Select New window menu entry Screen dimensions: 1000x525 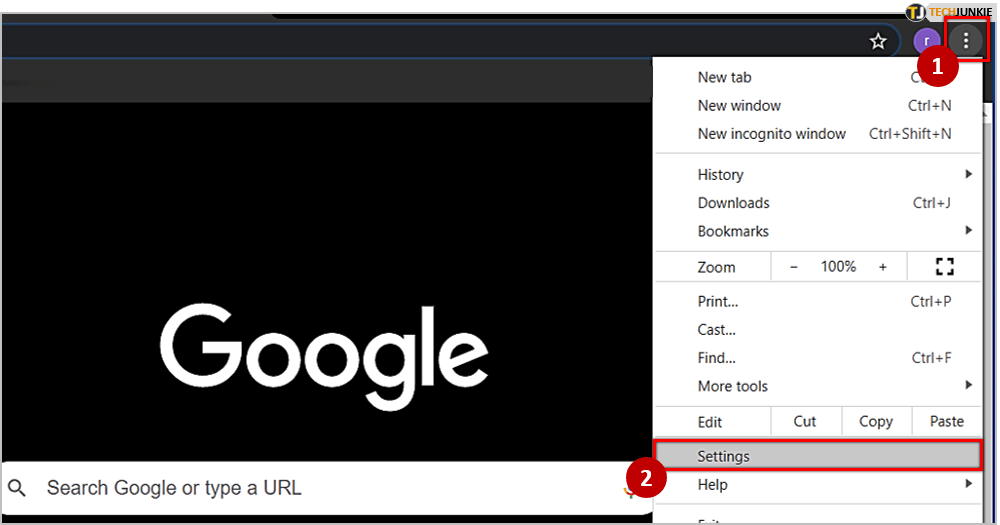(x=740, y=105)
